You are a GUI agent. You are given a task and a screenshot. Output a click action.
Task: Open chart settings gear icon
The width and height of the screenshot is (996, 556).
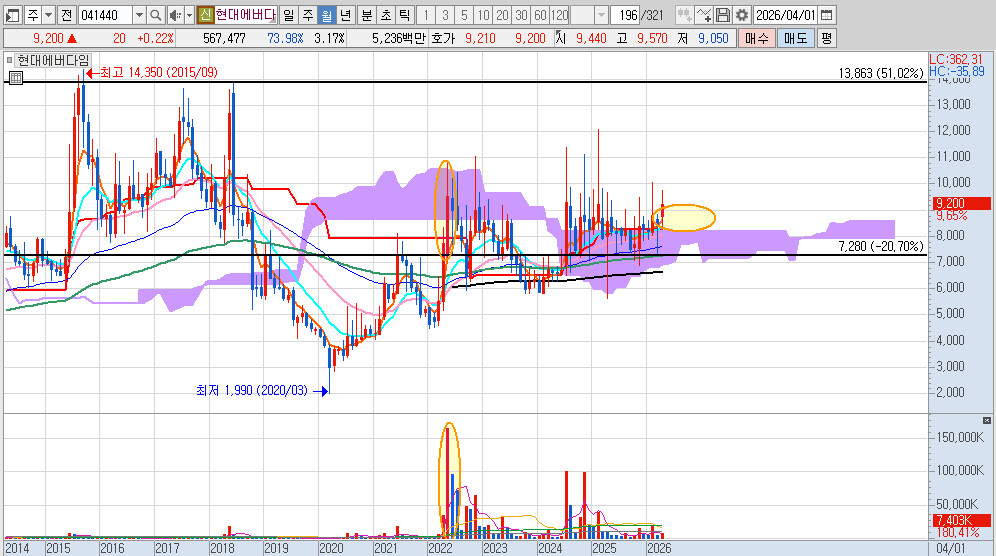pos(742,15)
